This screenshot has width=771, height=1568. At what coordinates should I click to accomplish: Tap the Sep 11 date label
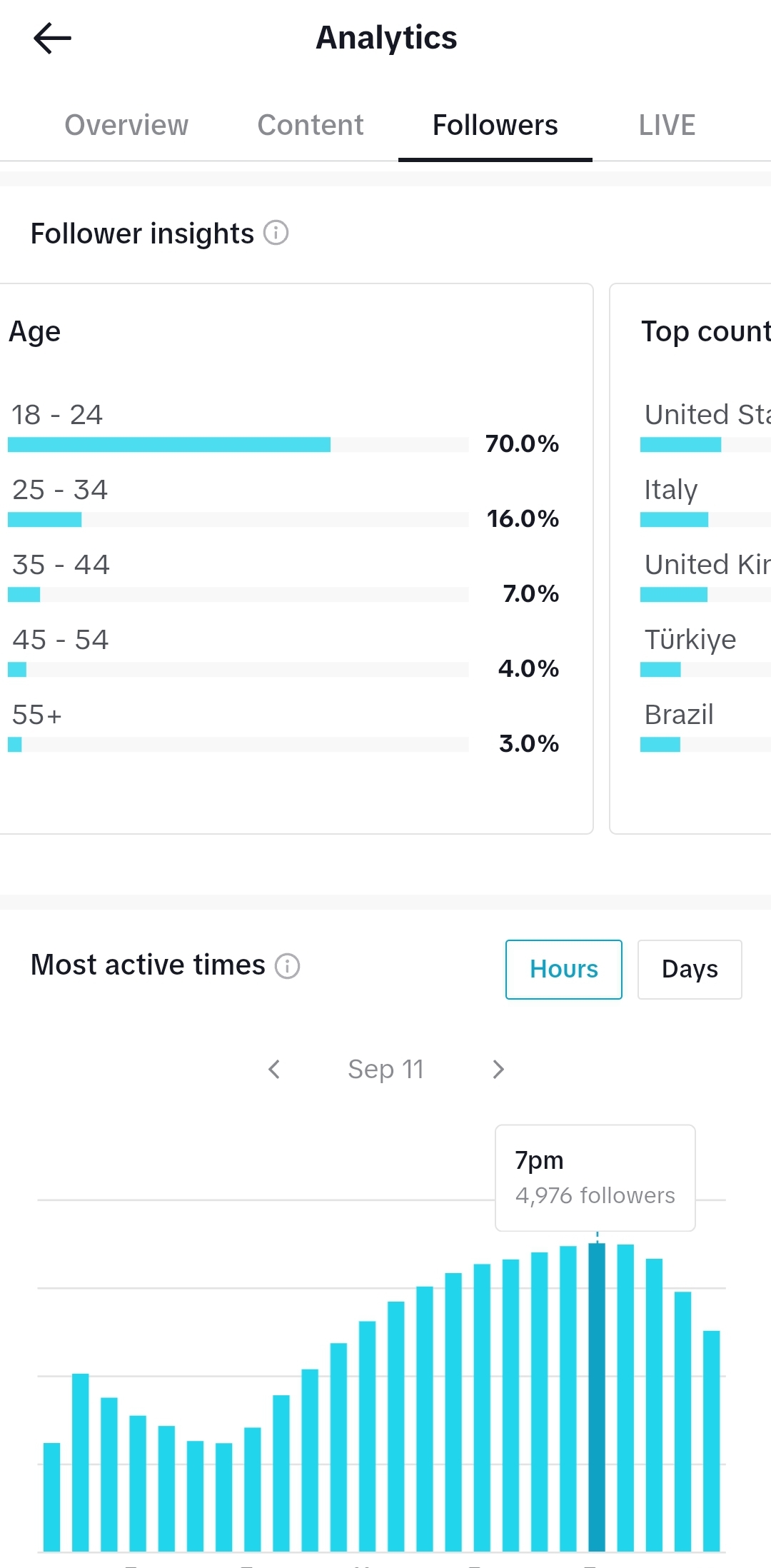coord(385,1069)
